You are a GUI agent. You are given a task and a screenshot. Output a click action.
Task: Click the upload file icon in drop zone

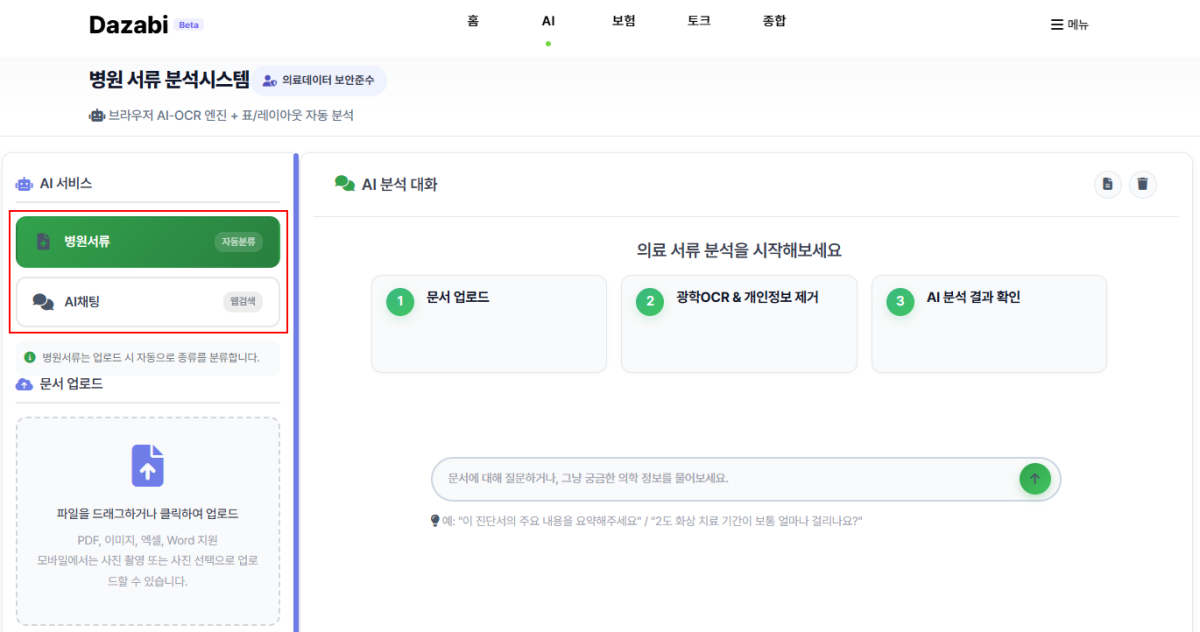[x=148, y=465]
